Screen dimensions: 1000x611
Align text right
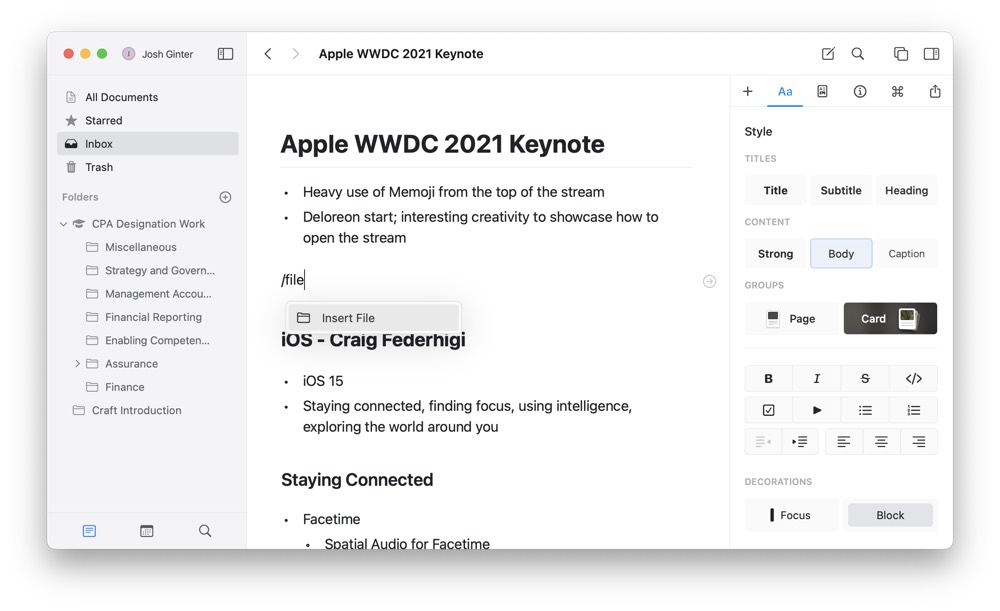click(x=919, y=441)
